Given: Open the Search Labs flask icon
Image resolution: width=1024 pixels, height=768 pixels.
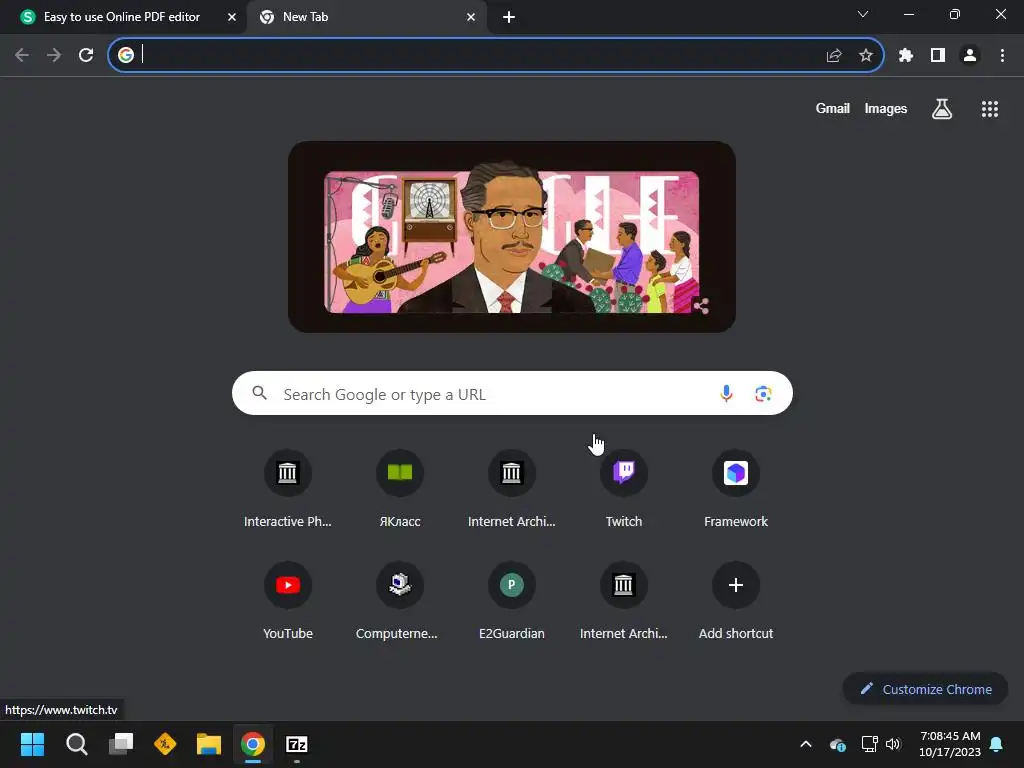Looking at the screenshot, I should [942, 109].
